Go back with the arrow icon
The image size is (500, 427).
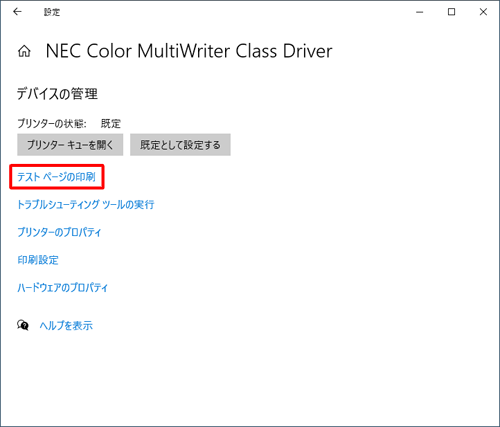point(17,12)
